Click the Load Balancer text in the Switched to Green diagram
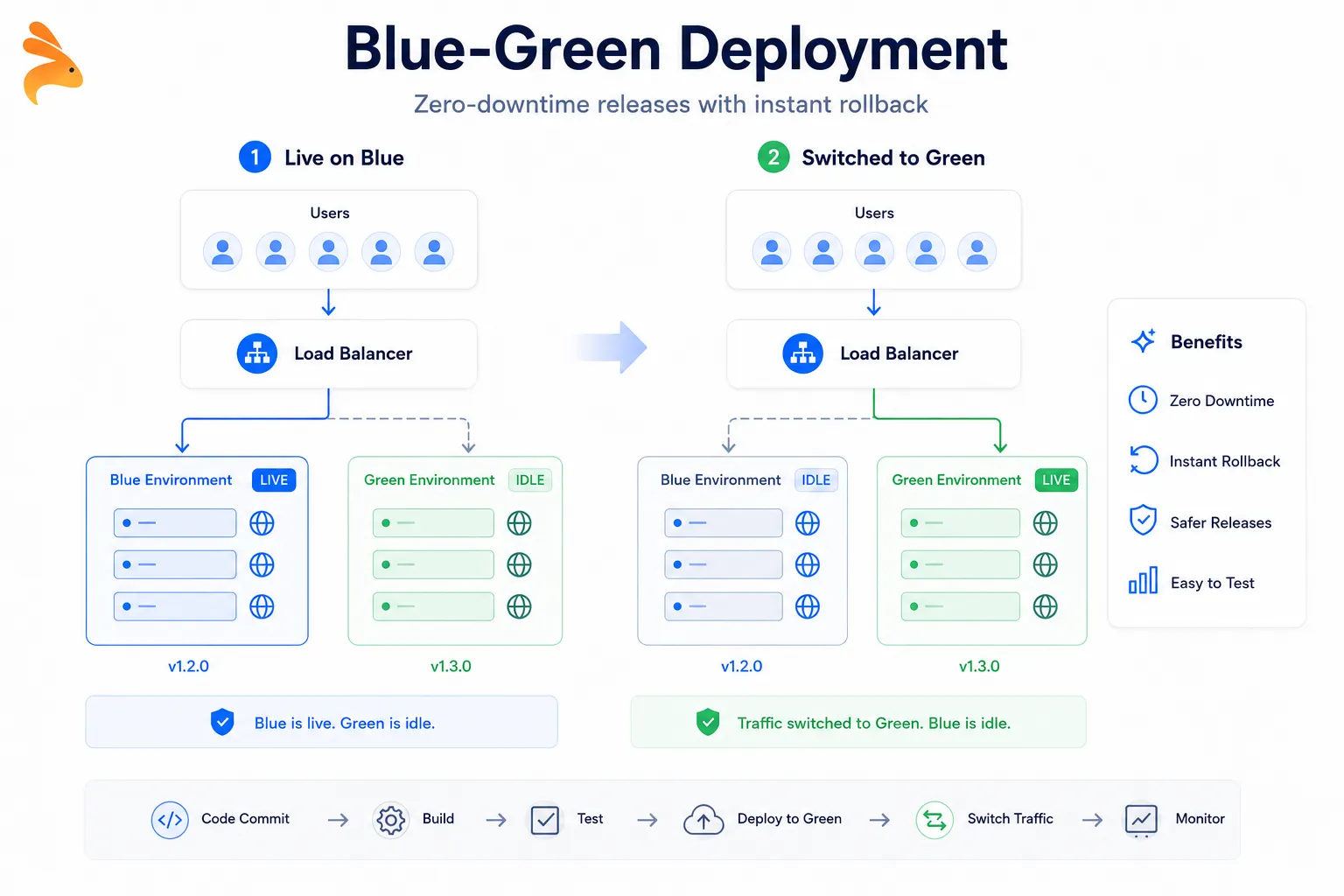Viewport: 1344px width, 896px height. point(899,353)
